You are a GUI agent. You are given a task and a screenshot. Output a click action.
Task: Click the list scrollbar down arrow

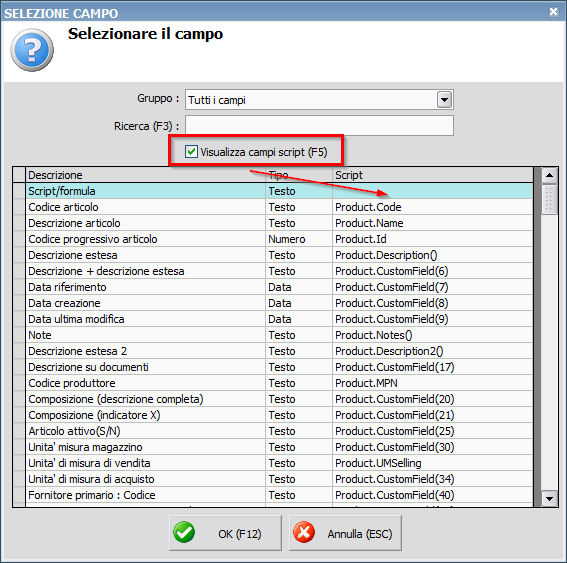(549, 499)
